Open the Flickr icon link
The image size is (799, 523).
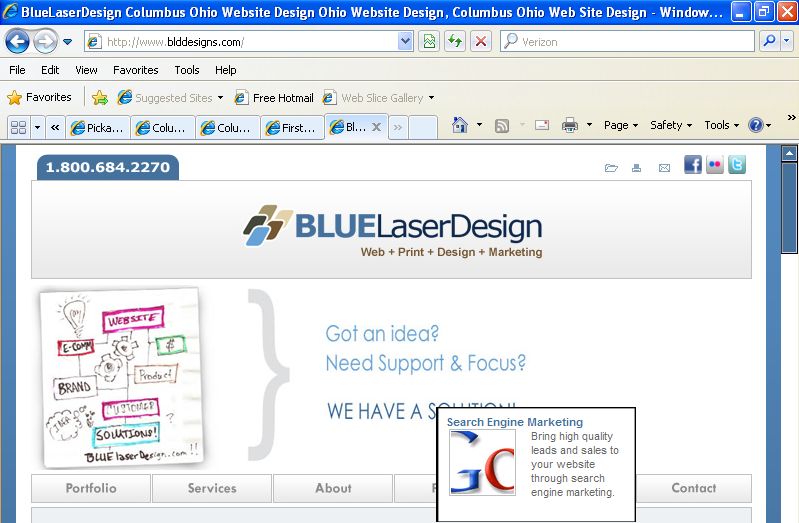715,165
